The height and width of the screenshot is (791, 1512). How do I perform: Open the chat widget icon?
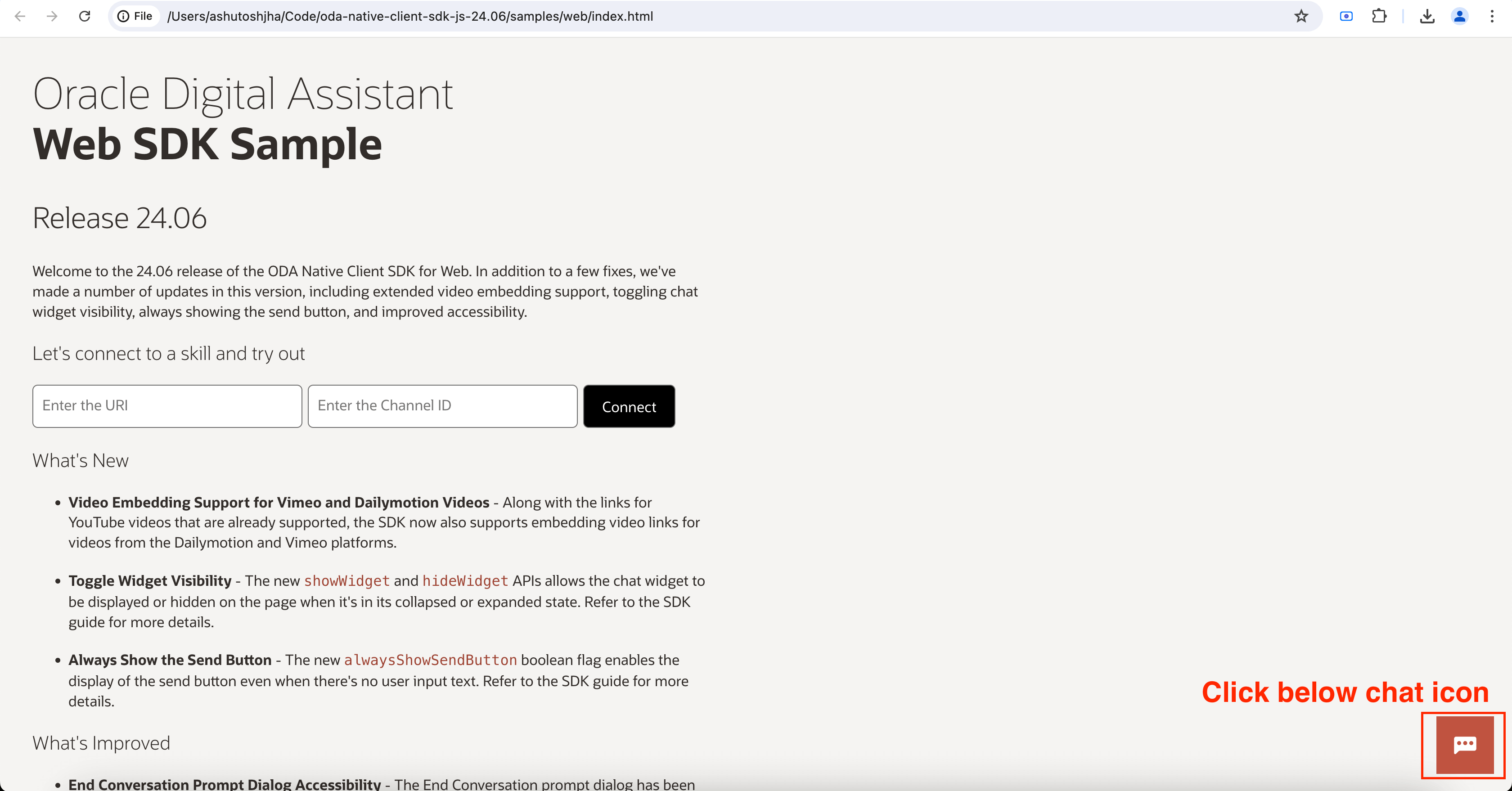coord(1464,745)
